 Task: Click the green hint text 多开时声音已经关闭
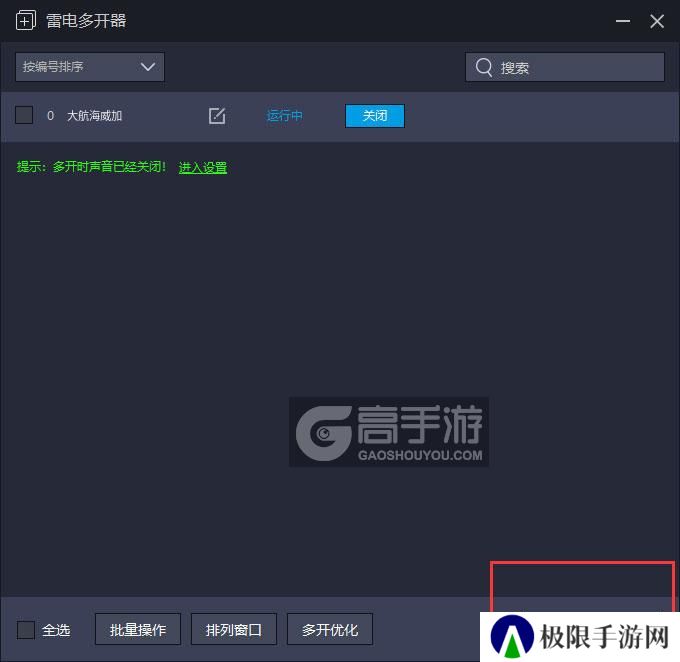(x=109, y=167)
